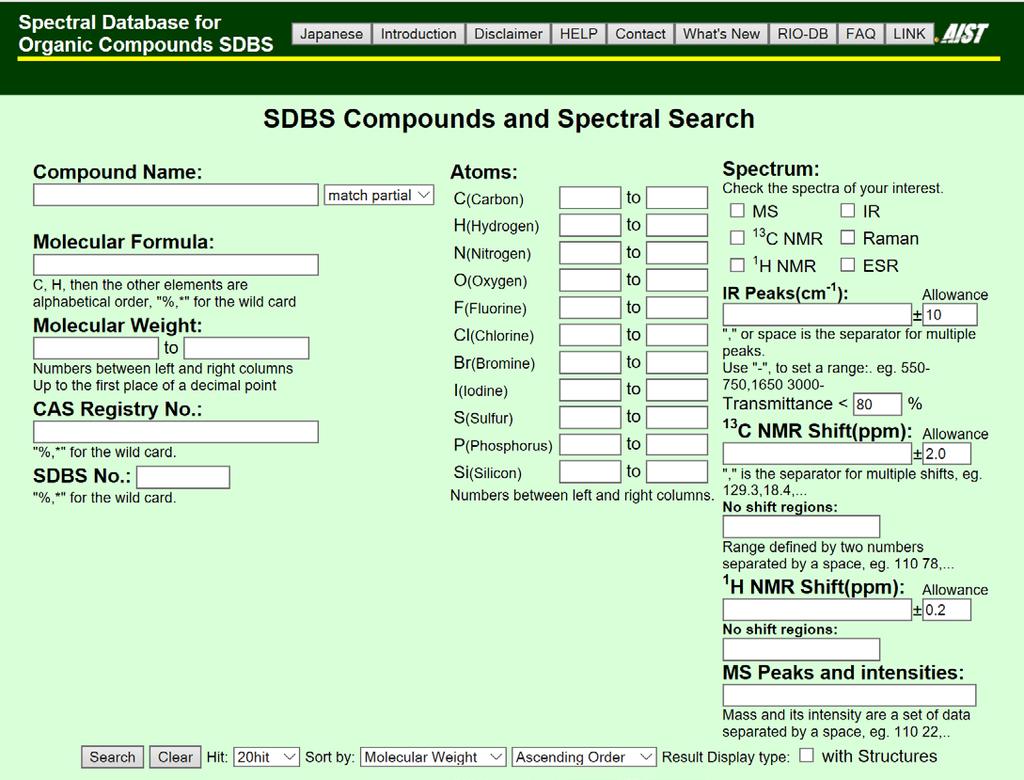Image resolution: width=1024 pixels, height=780 pixels.
Task: Open the FAQ page
Action: [861, 34]
